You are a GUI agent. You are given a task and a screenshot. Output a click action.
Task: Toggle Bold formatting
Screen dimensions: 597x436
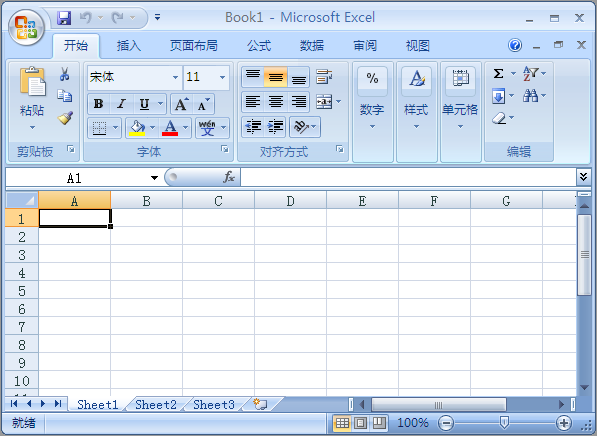99,104
